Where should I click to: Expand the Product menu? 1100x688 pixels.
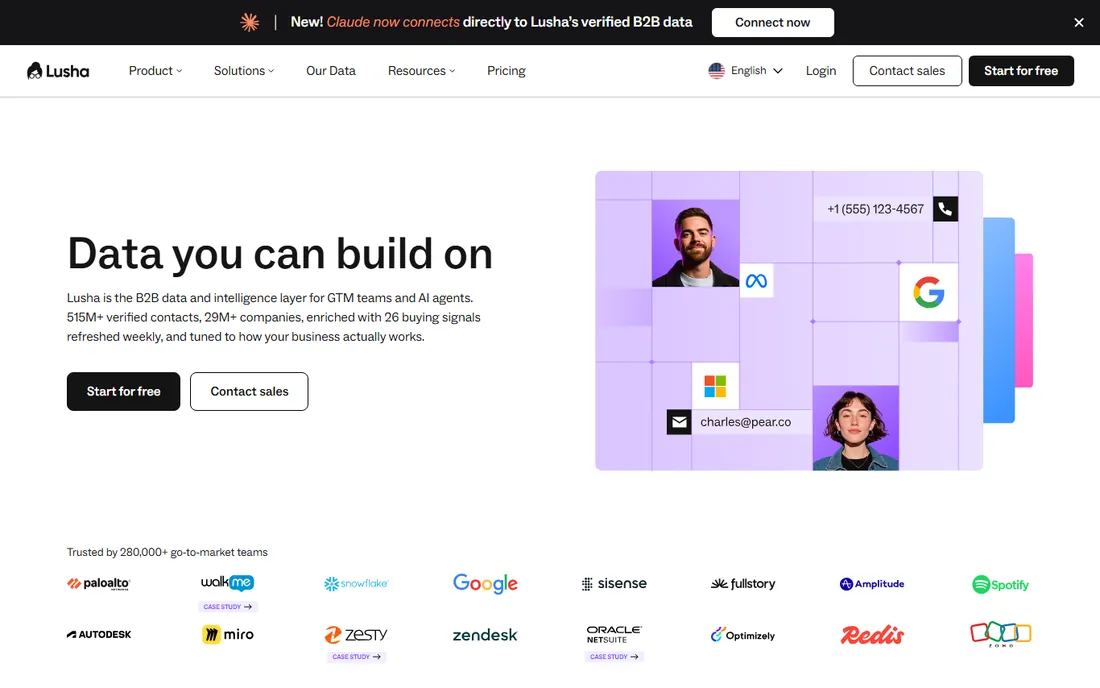click(155, 71)
